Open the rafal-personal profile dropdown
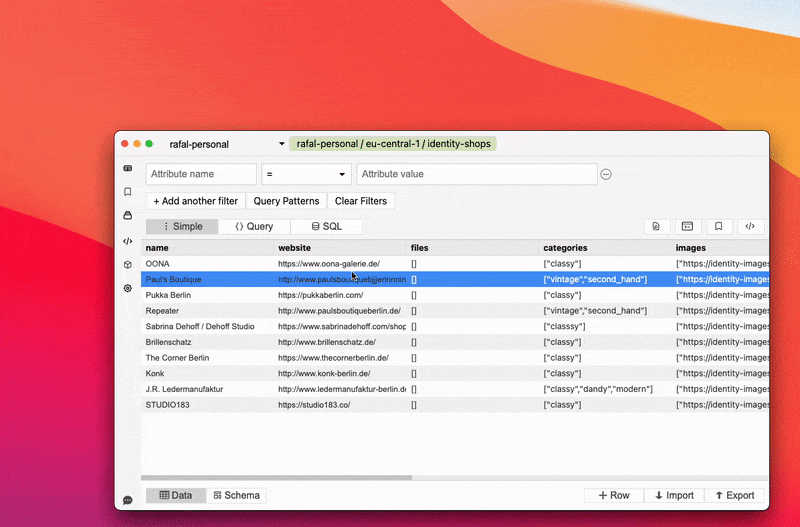 [x=227, y=144]
